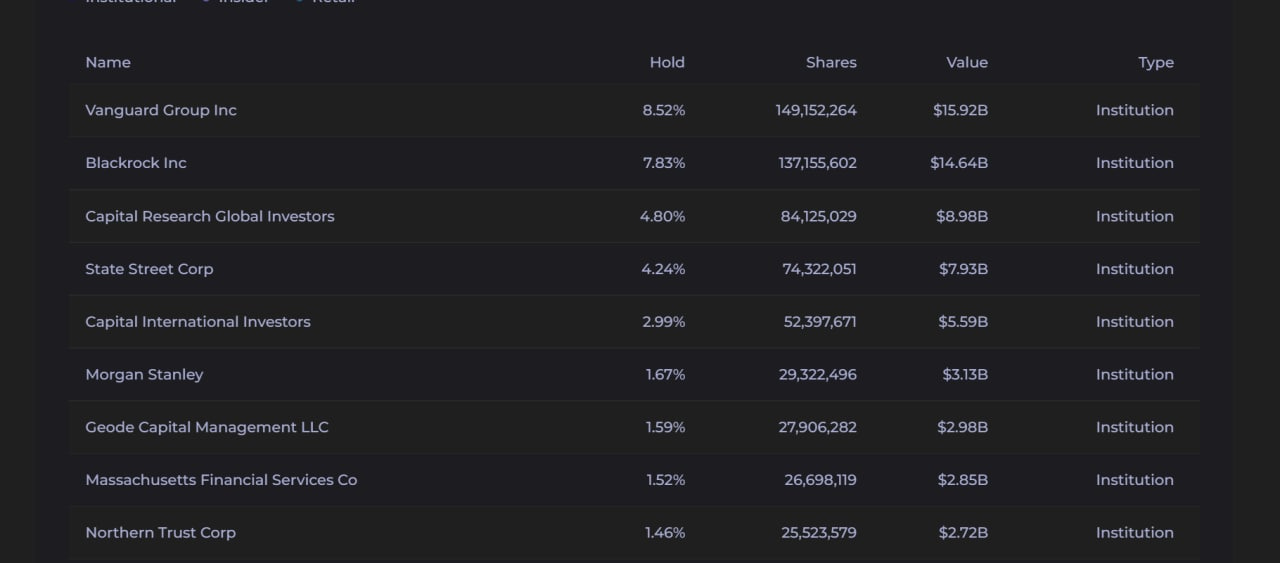The image size is (1280, 563).
Task: Select State Street Corp holder name
Action: pyautogui.click(x=149, y=269)
